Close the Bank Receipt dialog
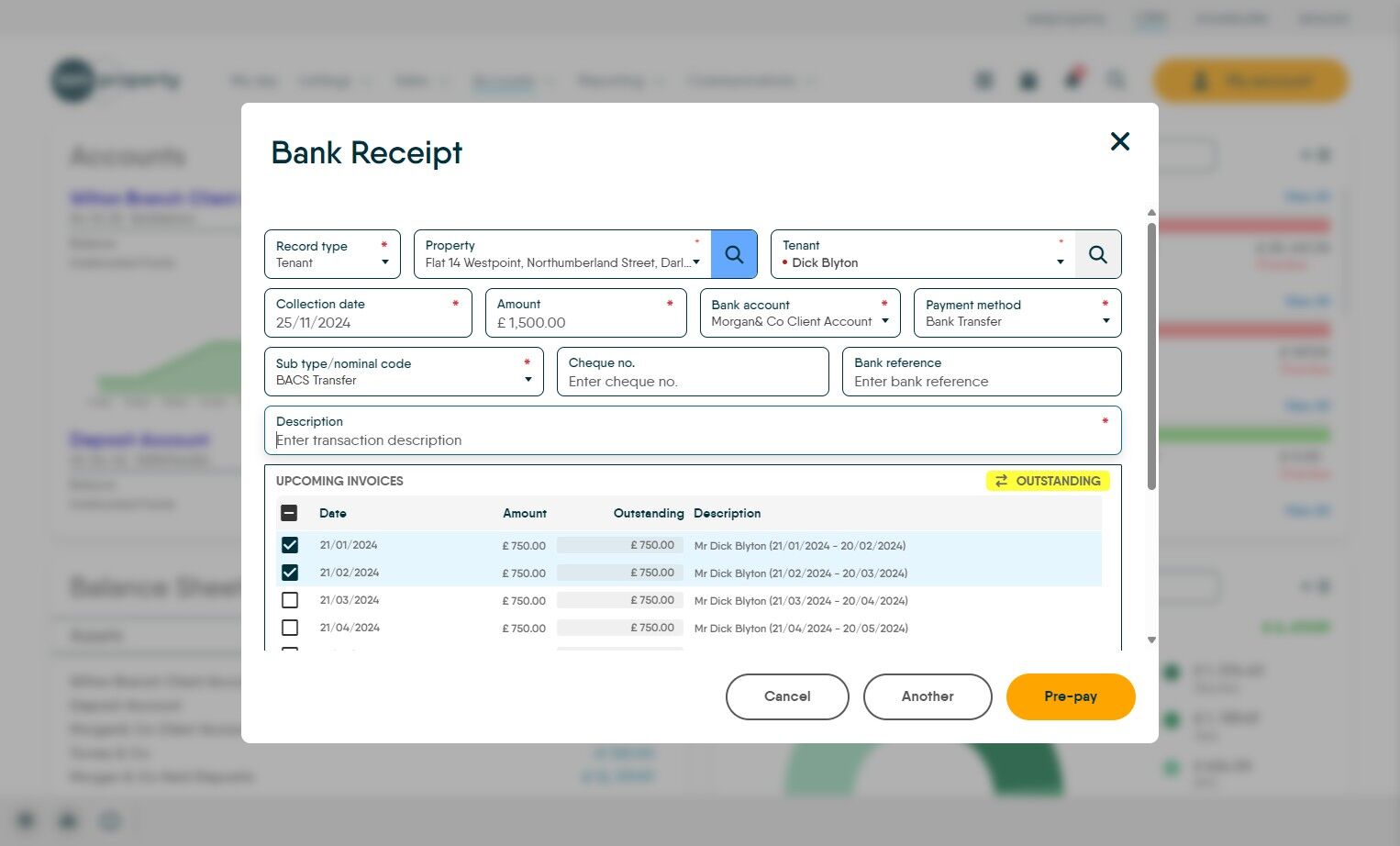This screenshot has width=1400, height=846. (x=1119, y=141)
